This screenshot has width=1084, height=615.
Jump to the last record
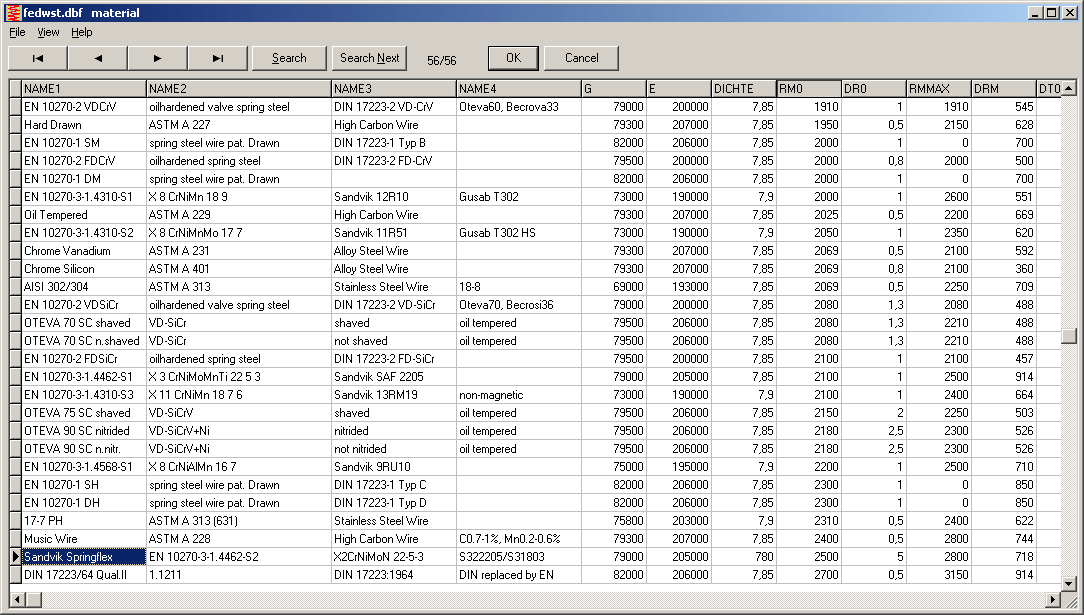click(218, 58)
